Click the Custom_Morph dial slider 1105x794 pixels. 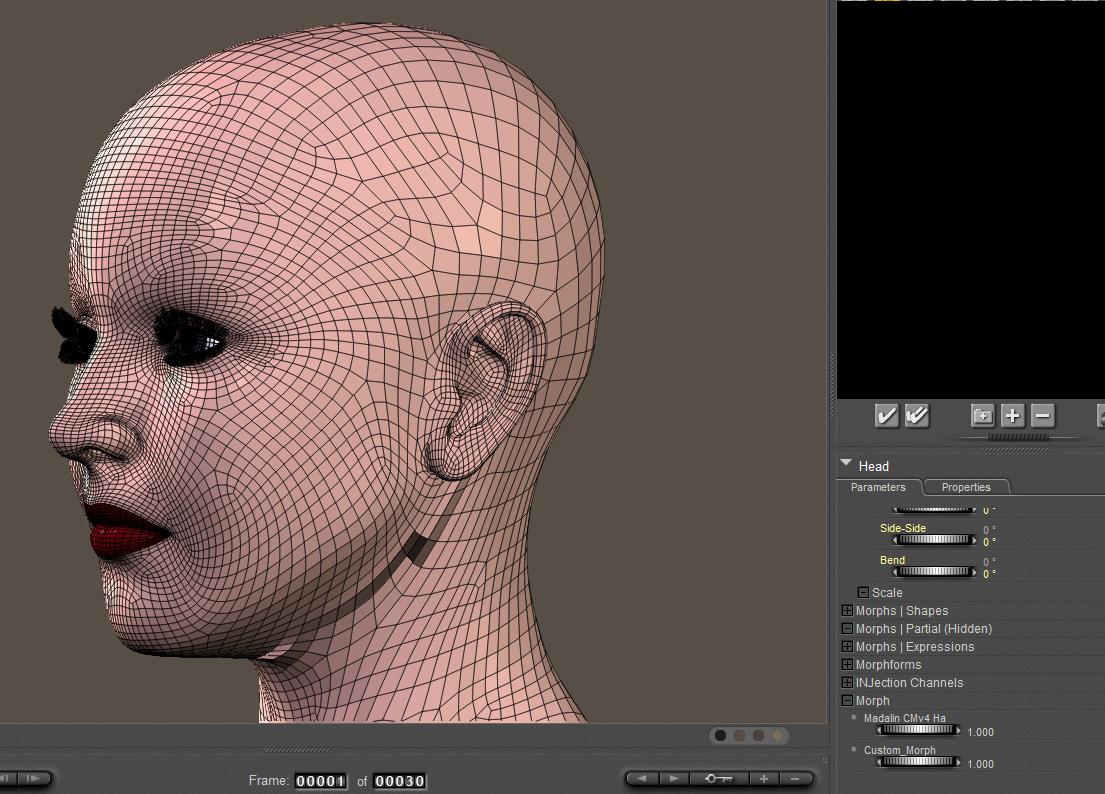(918, 762)
